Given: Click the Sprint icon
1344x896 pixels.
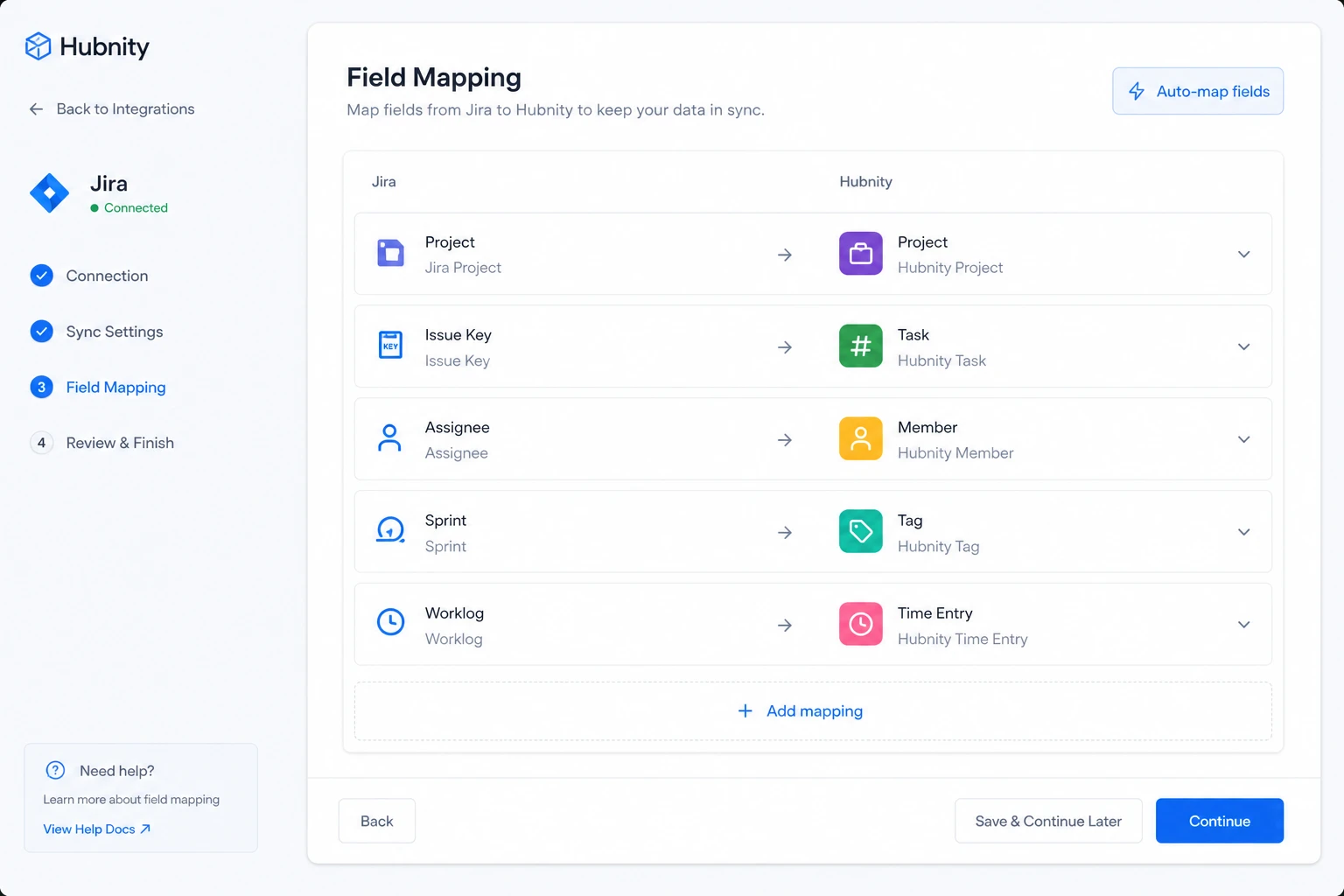Looking at the screenshot, I should tap(390, 530).
